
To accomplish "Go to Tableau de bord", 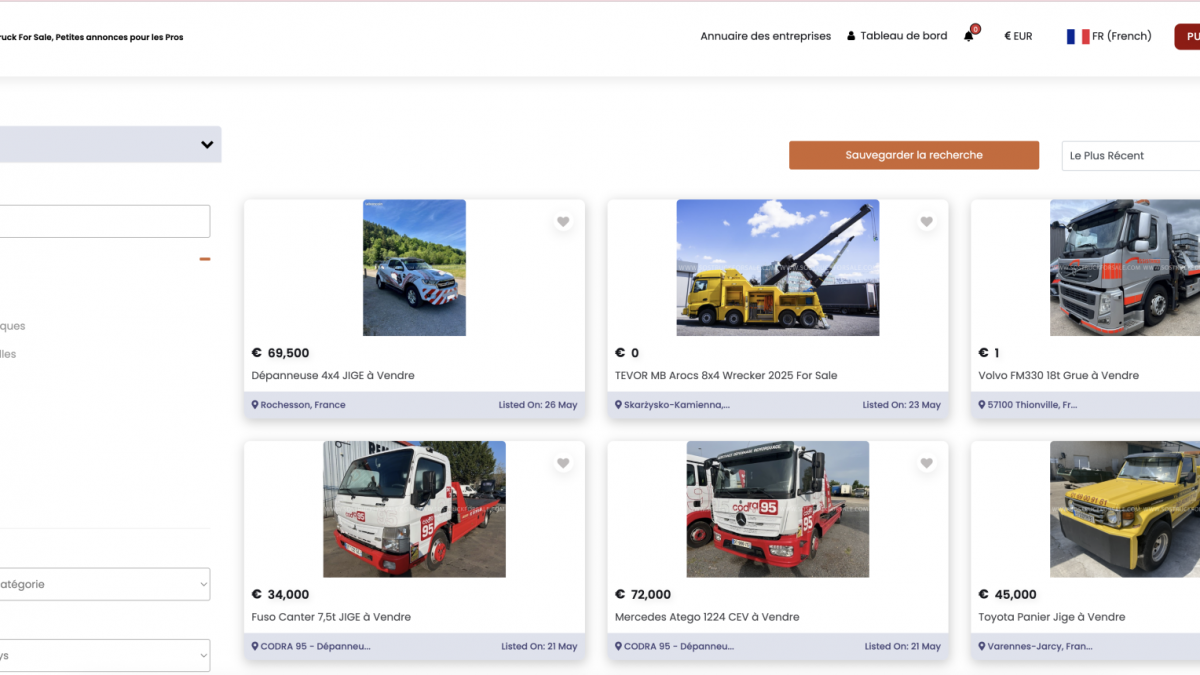I will pyautogui.click(x=903, y=36).
